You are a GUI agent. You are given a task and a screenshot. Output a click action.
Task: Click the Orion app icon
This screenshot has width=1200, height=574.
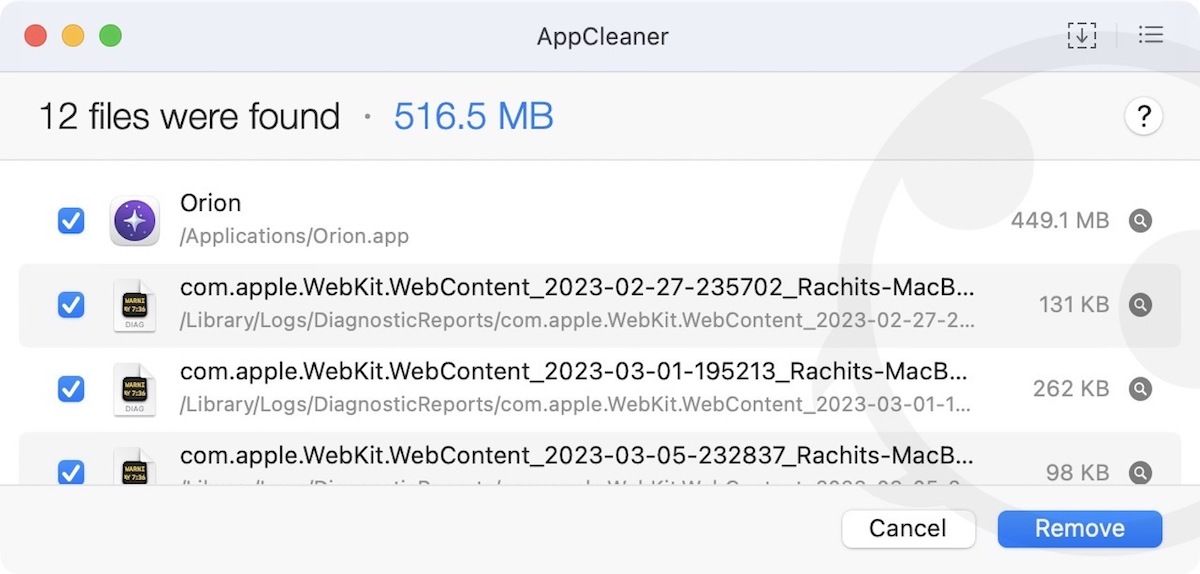click(x=134, y=221)
